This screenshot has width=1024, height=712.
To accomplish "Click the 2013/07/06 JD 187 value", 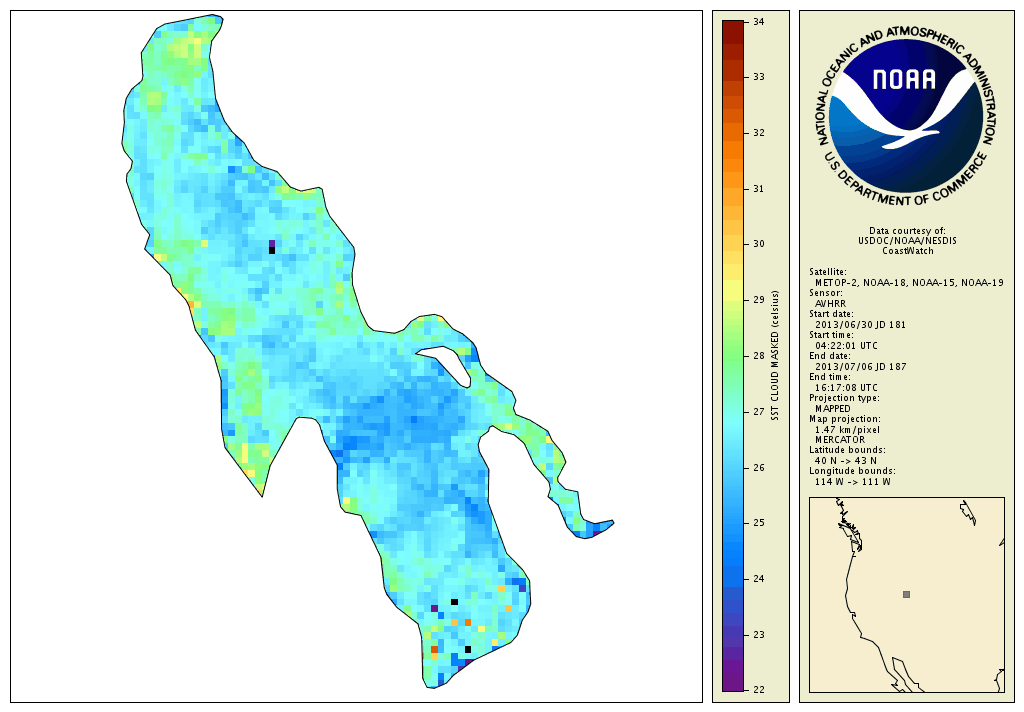I will pos(861,366).
